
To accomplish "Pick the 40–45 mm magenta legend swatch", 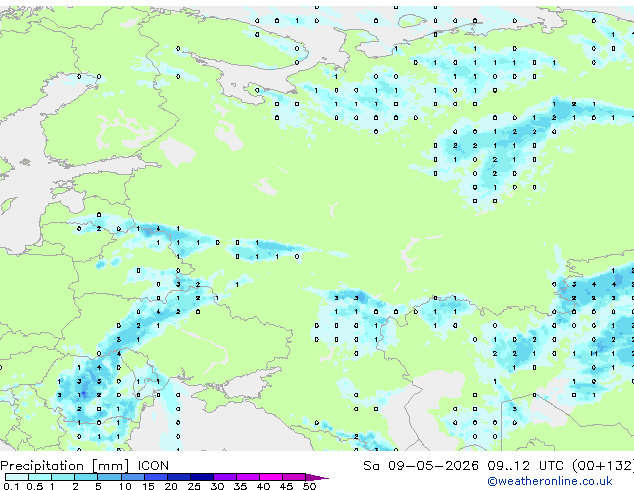I will click(271, 477).
